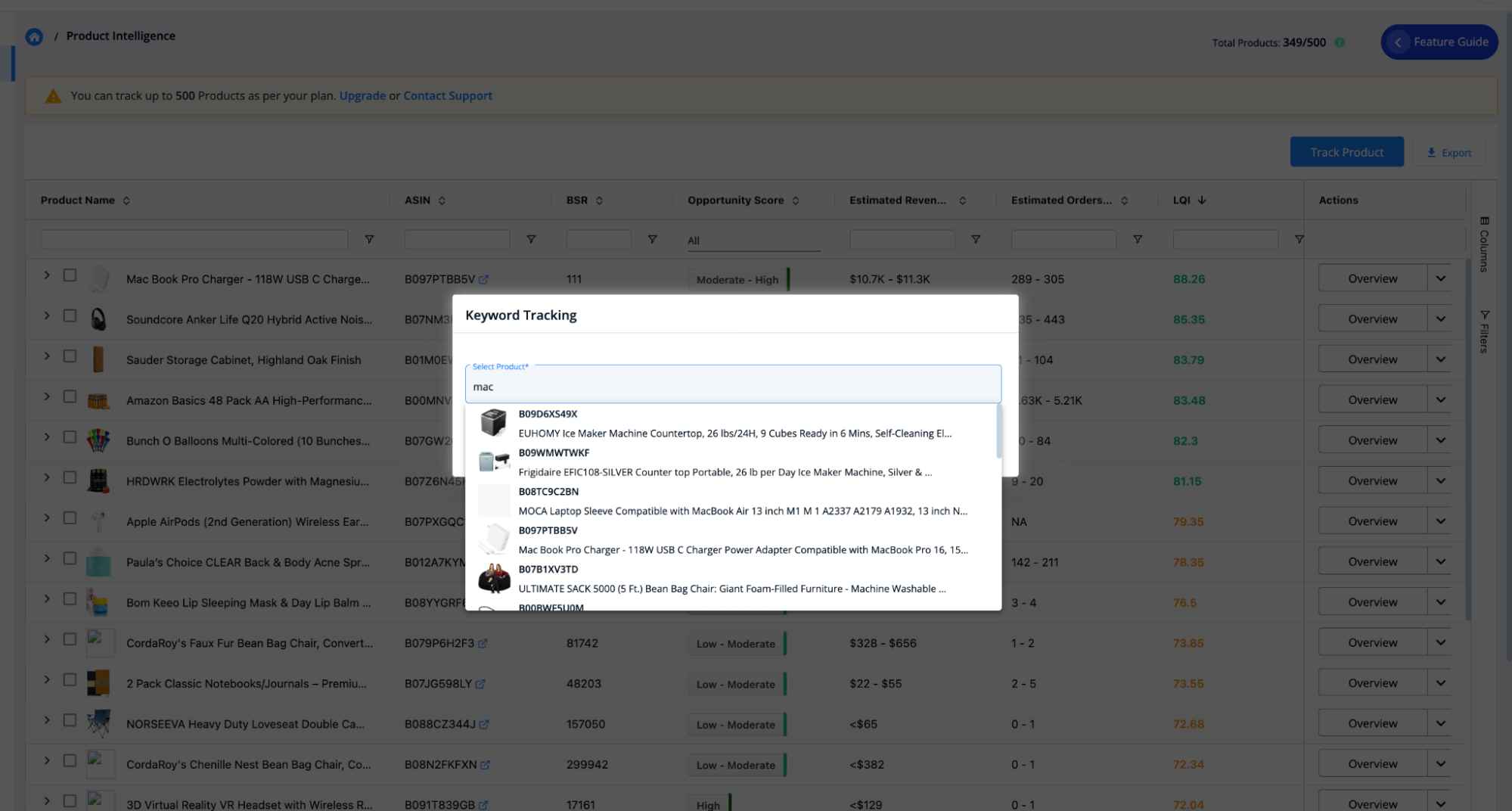Select checkbox for HRDWRK Electrolytes Powder row
The width and height of the screenshot is (1512, 811).
70,477
